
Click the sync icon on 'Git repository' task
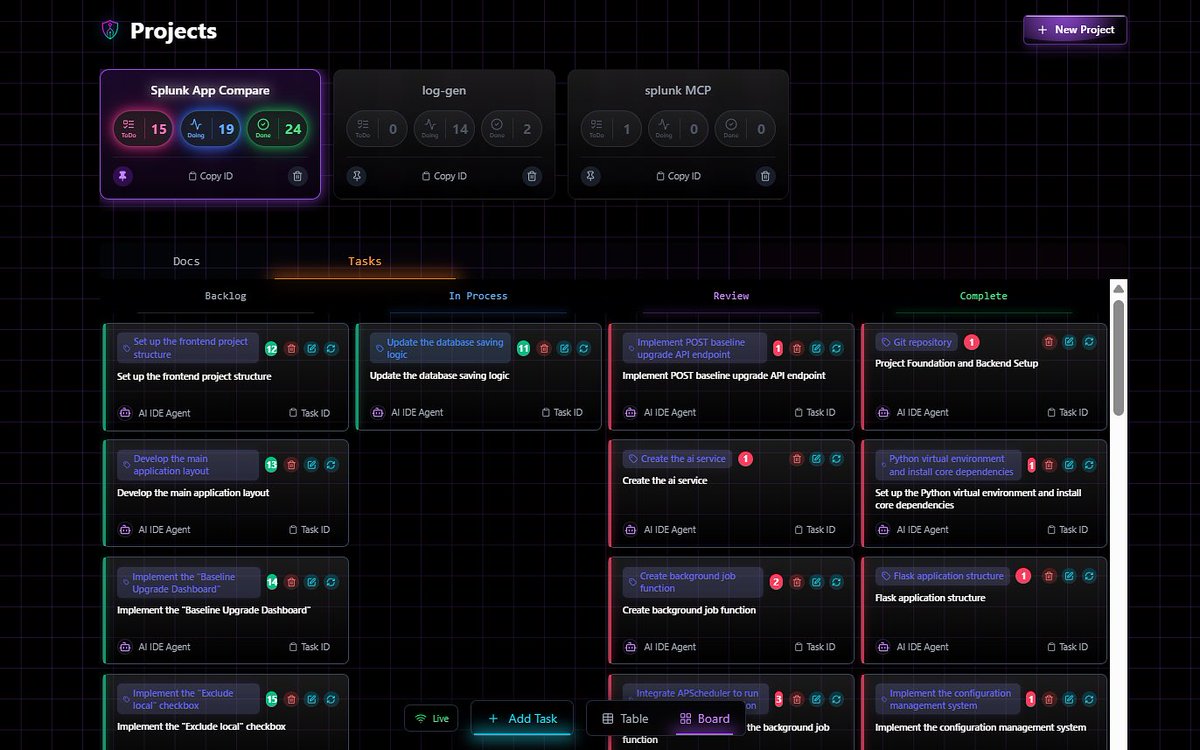[x=1089, y=342]
